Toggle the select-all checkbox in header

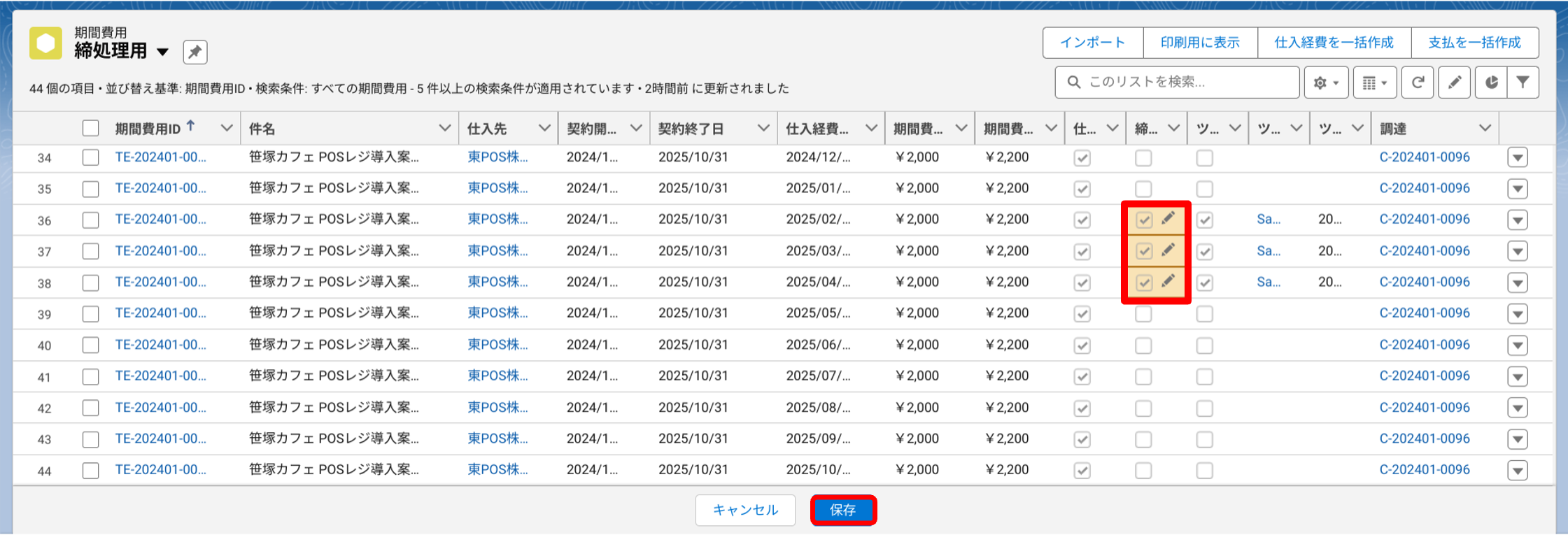pyautogui.click(x=90, y=128)
